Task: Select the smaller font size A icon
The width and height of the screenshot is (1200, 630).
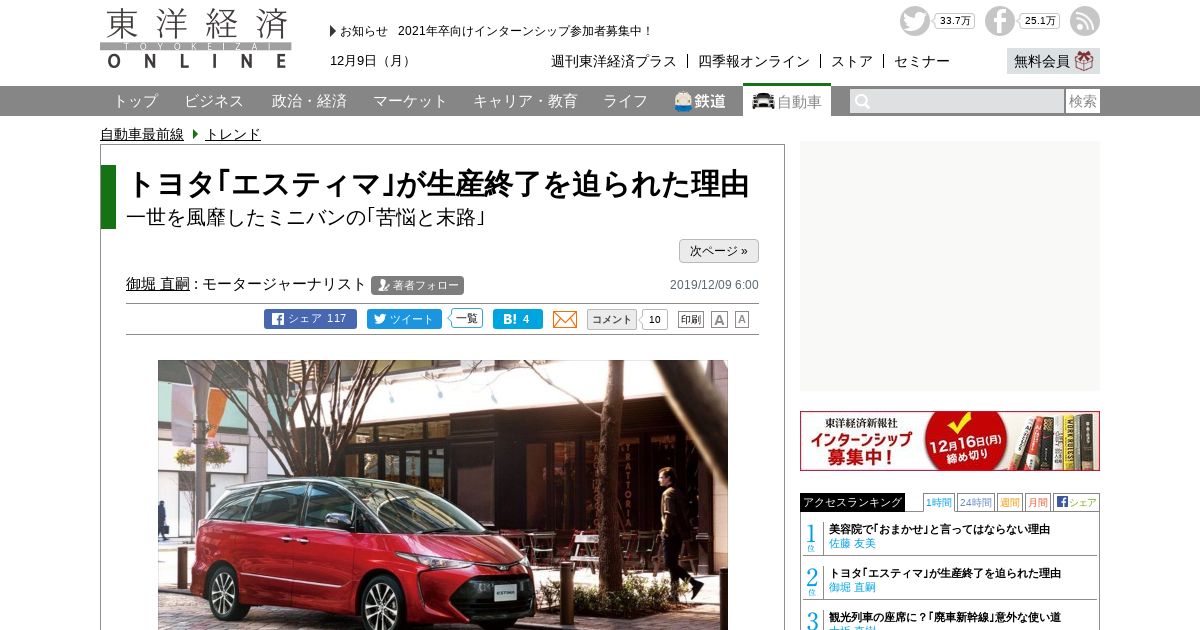Action: [742, 319]
